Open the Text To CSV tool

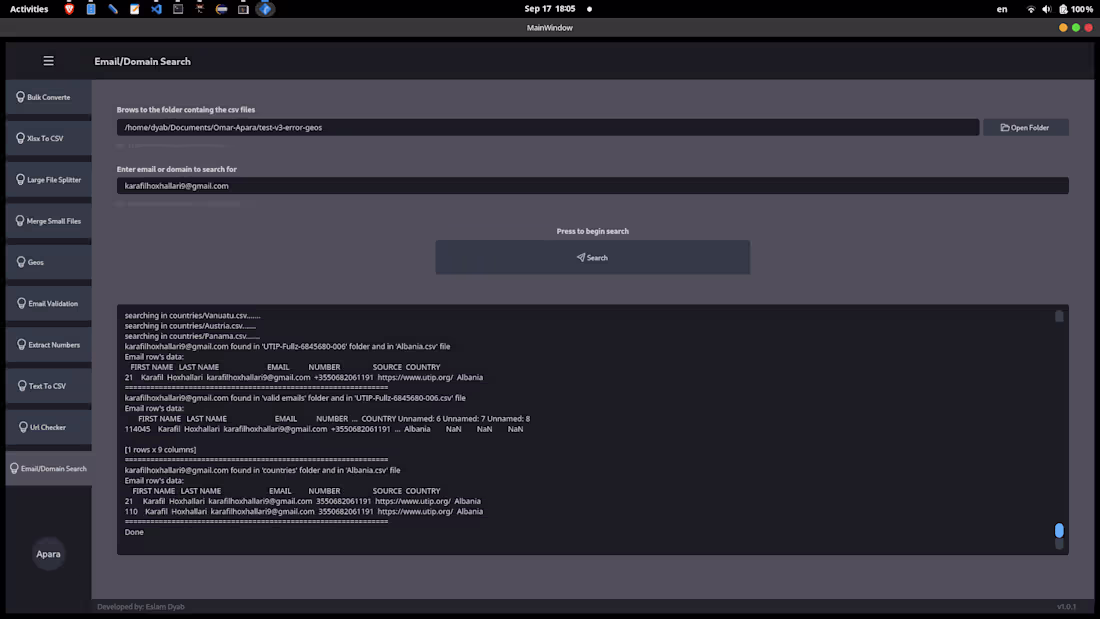coord(48,385)
